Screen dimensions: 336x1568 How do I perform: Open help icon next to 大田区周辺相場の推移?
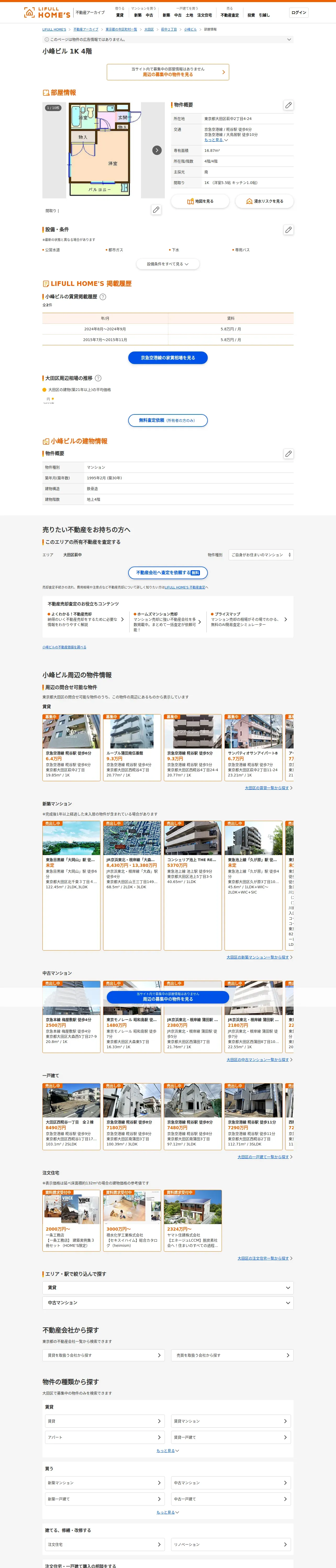click(98, 378)
